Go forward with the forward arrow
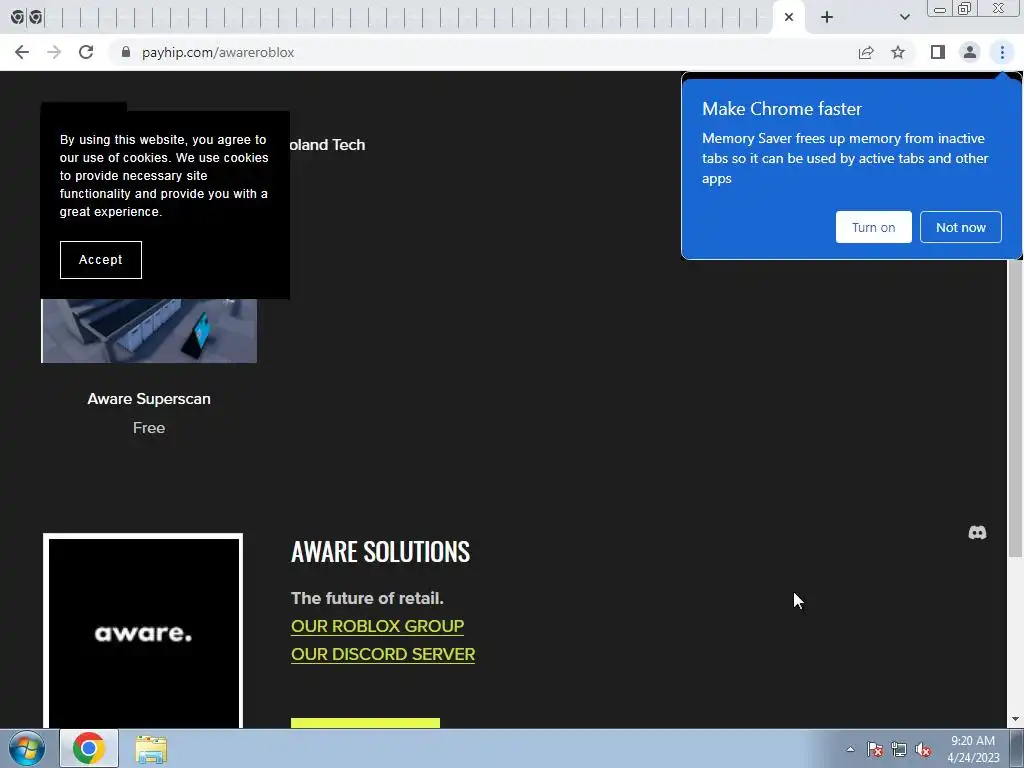Viewport: 1024px width, 768px height. point(54,52)
